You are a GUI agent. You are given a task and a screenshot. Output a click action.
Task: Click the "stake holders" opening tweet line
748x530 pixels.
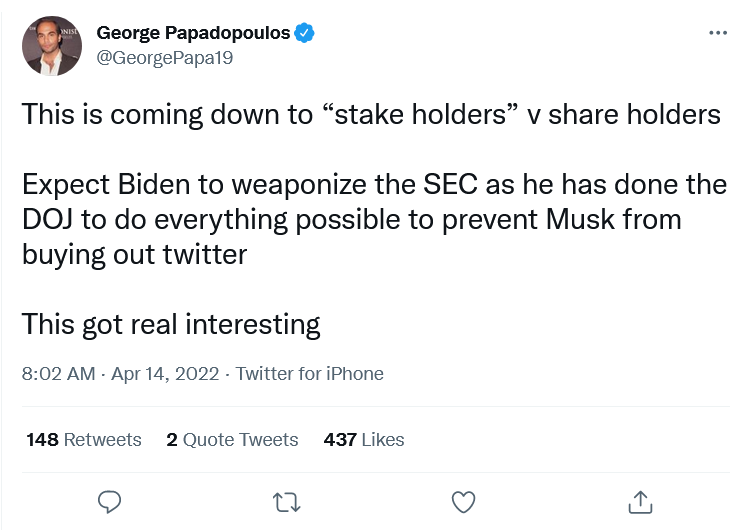tap(371, 114)
